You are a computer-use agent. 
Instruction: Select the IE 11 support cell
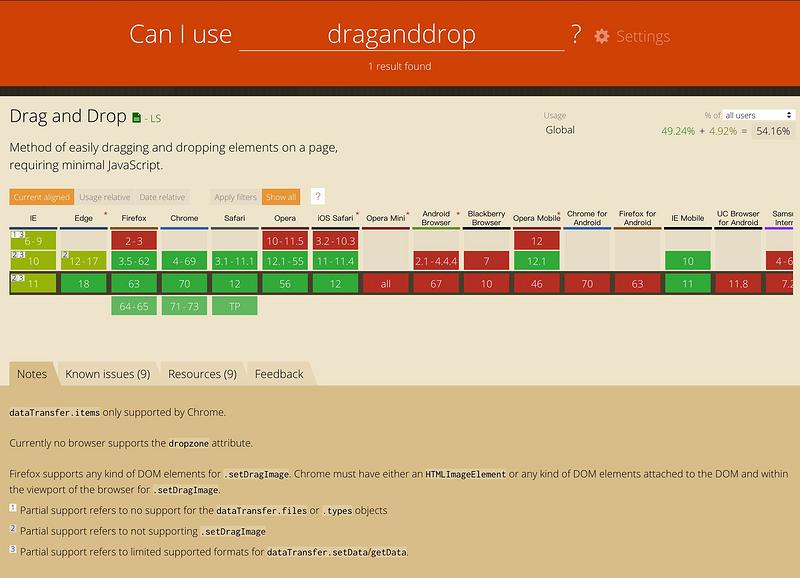point(33,284)
